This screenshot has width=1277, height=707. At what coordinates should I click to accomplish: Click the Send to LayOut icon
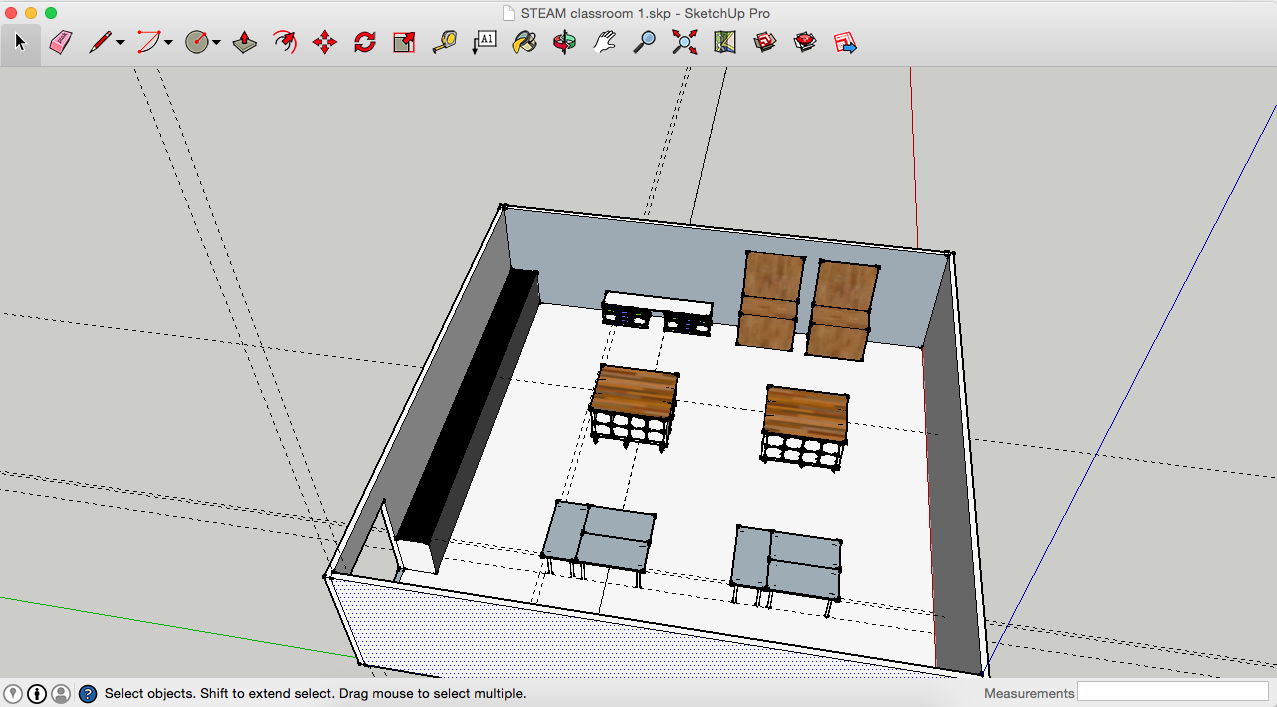[x=845, y=43]
